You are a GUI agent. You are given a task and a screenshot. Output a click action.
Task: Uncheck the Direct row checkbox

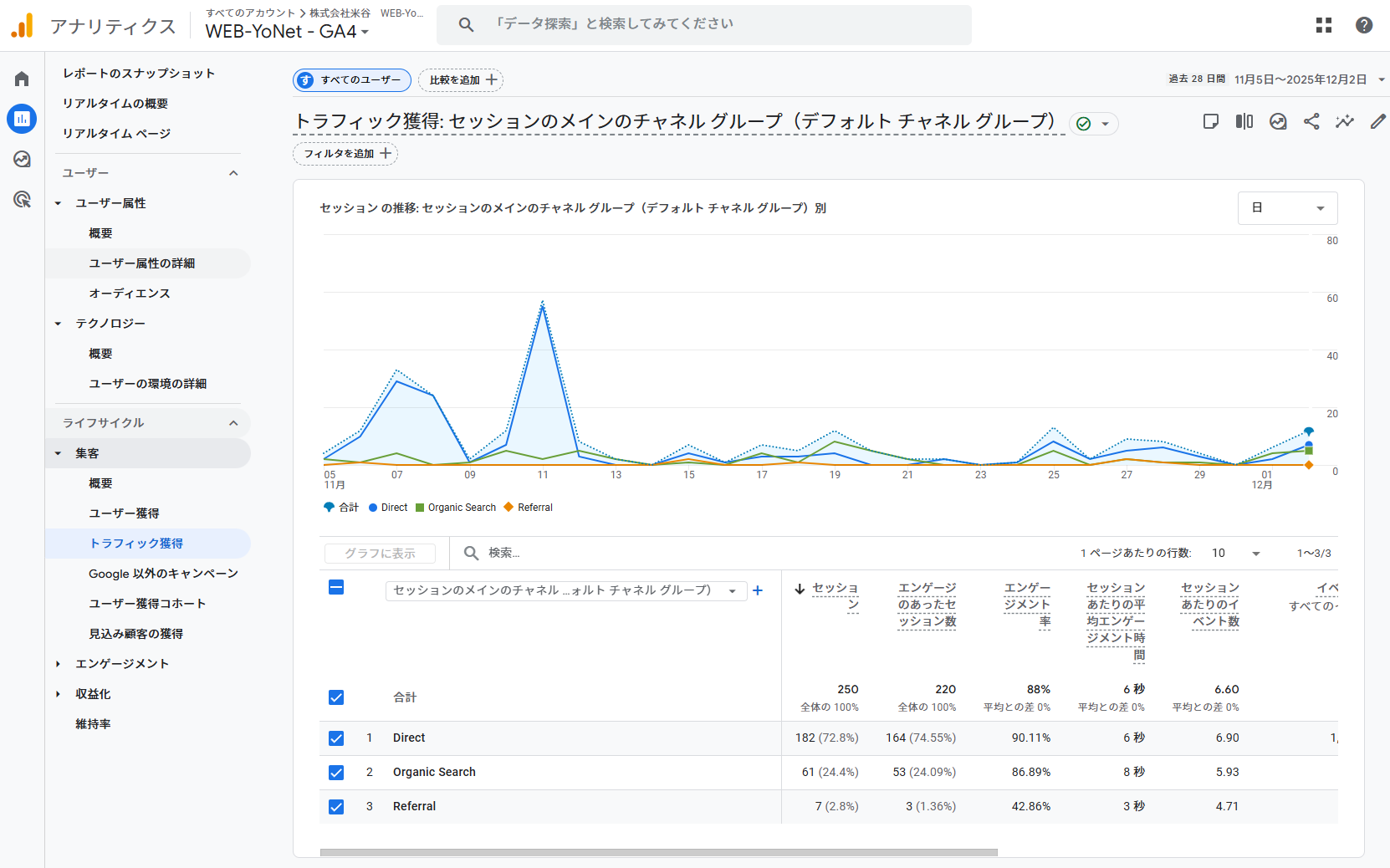336,738
